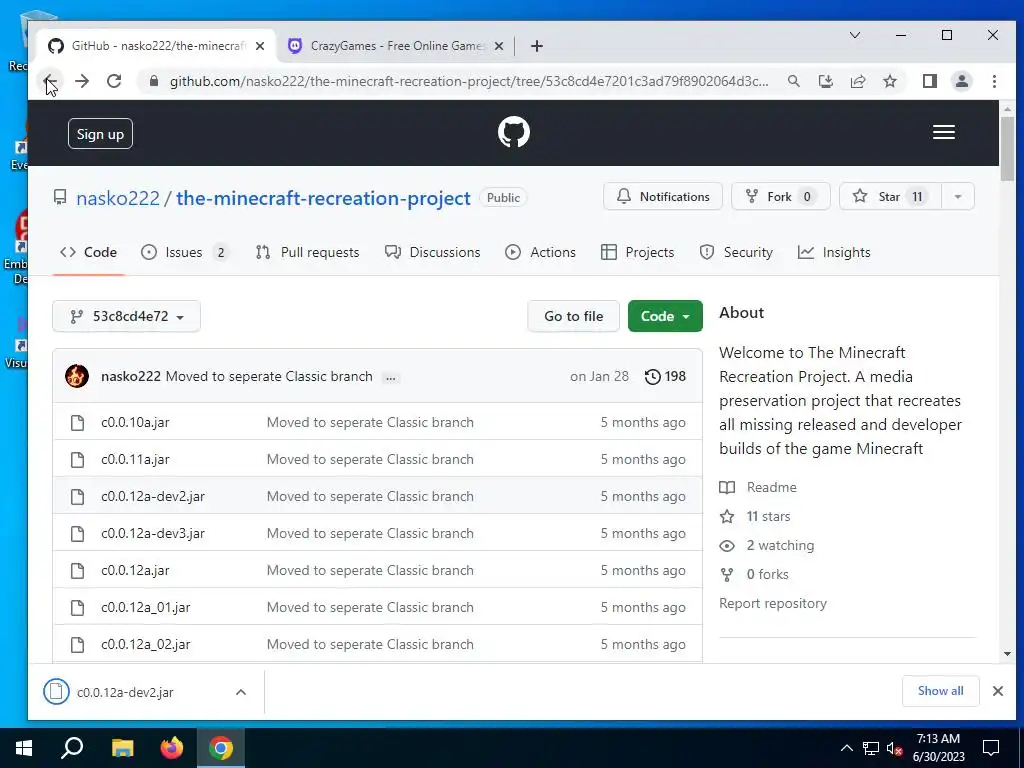Go forward with browser forward arrow
The height and width of the screenshot is (768, 1024).
point(82,81)
